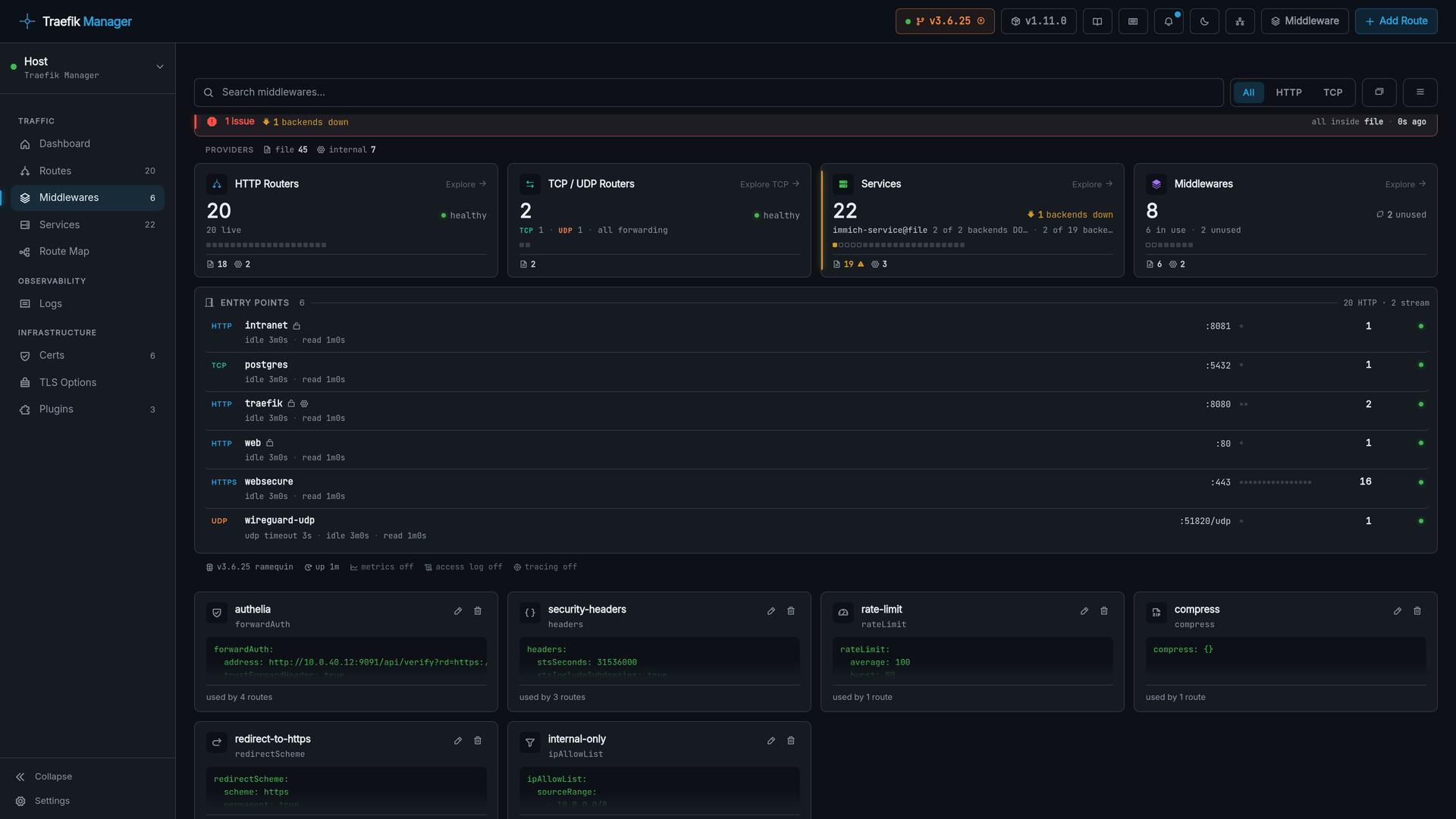Screen dimensions: 1456x819
Task: Delete the internal-only middleware
Action: 791,741
